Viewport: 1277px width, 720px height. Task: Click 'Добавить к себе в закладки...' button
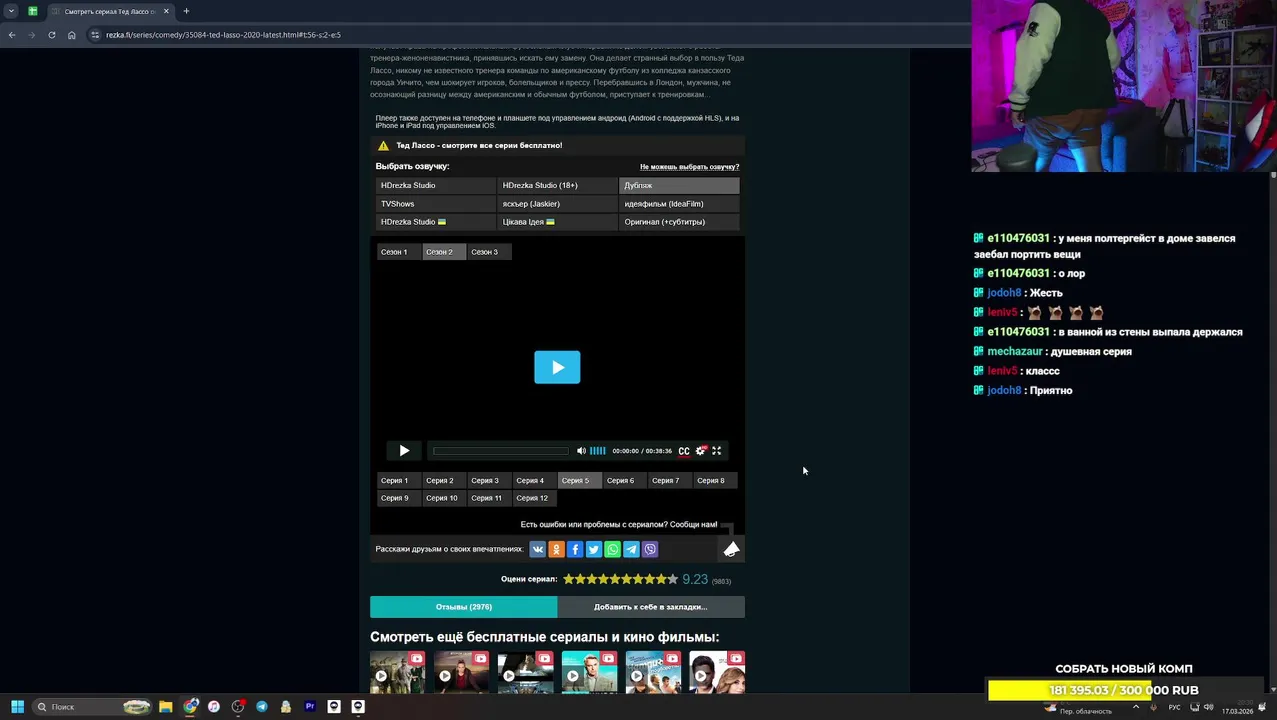tap(651, 607)
